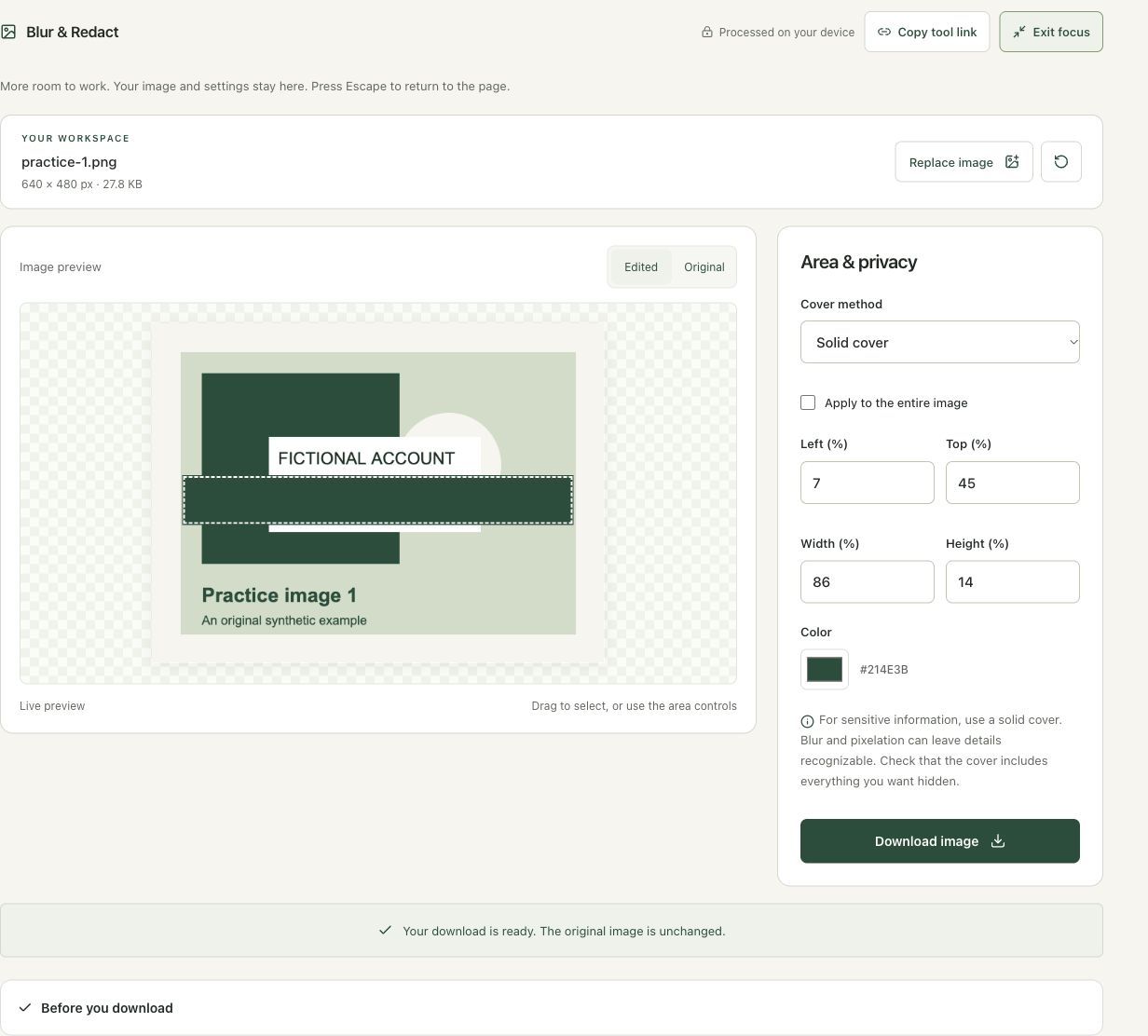Exit focus mode
The image size is (1148, 1036).
pyautogui.click(x=1051, y=32)
